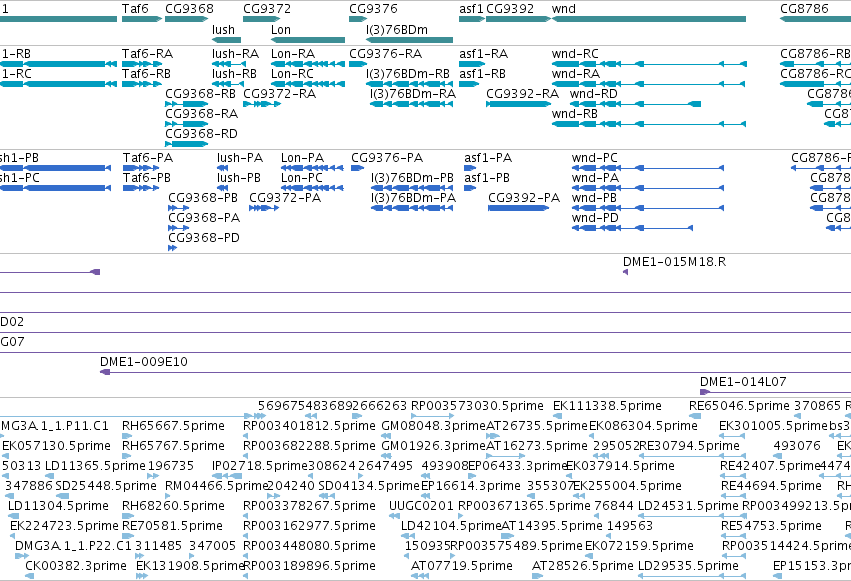Select the CG9368-RD transcript

pyautogui.click(x=187, y=144)
